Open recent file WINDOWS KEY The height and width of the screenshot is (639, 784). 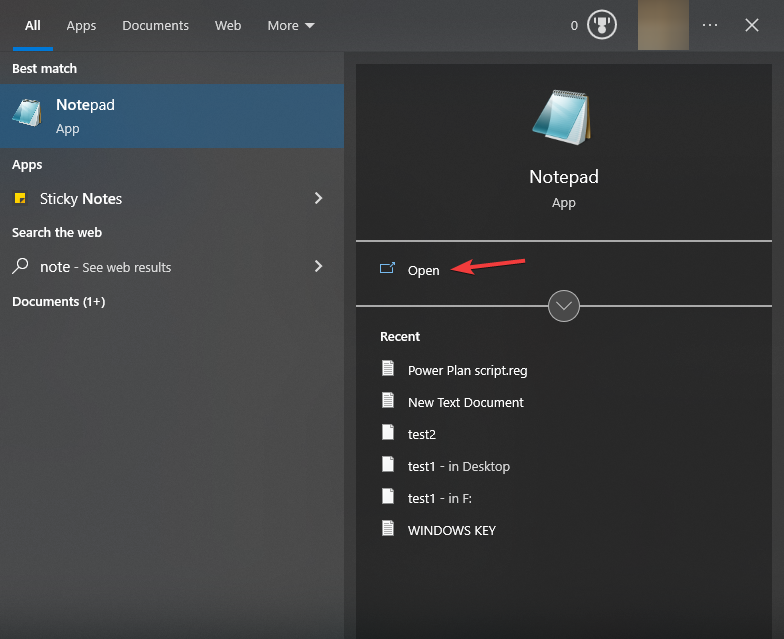[x=451, y=530]
